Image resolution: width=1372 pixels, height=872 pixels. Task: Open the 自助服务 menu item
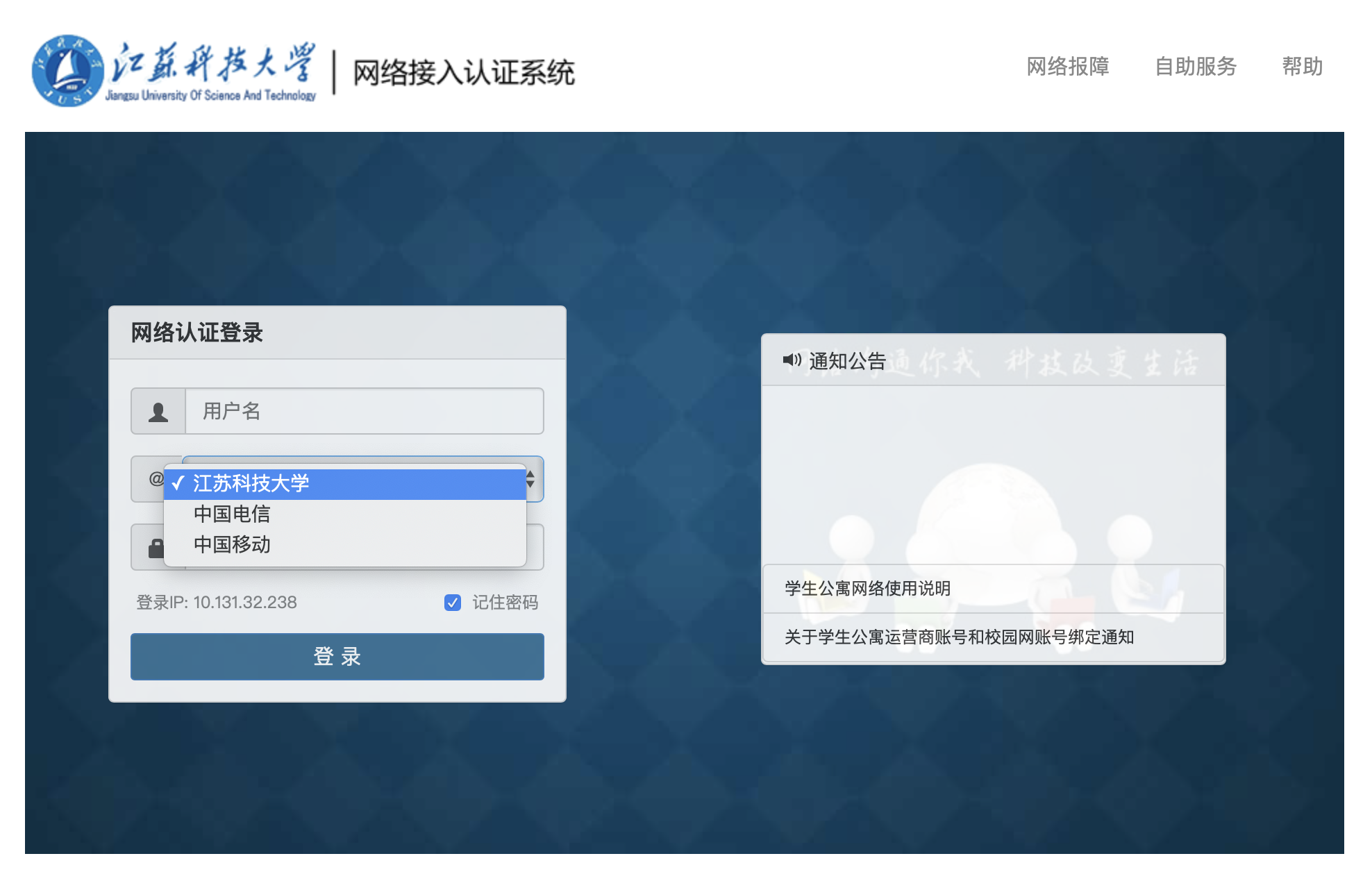(x=1196, y=67)
